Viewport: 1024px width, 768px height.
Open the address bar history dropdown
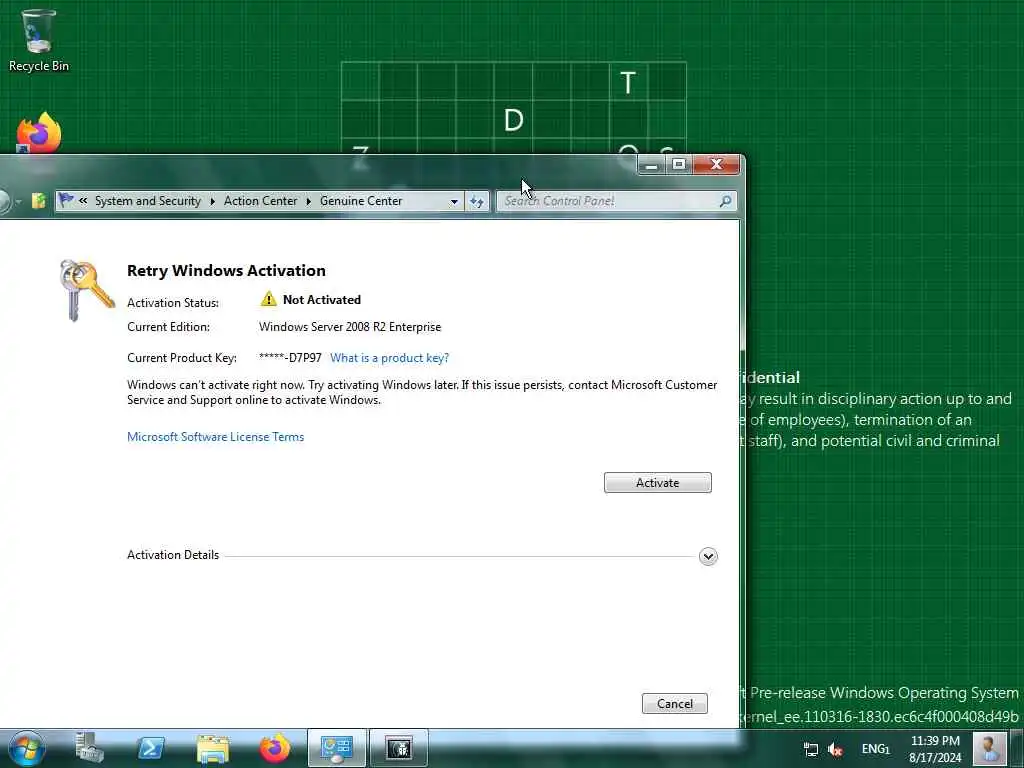point(454,202)
